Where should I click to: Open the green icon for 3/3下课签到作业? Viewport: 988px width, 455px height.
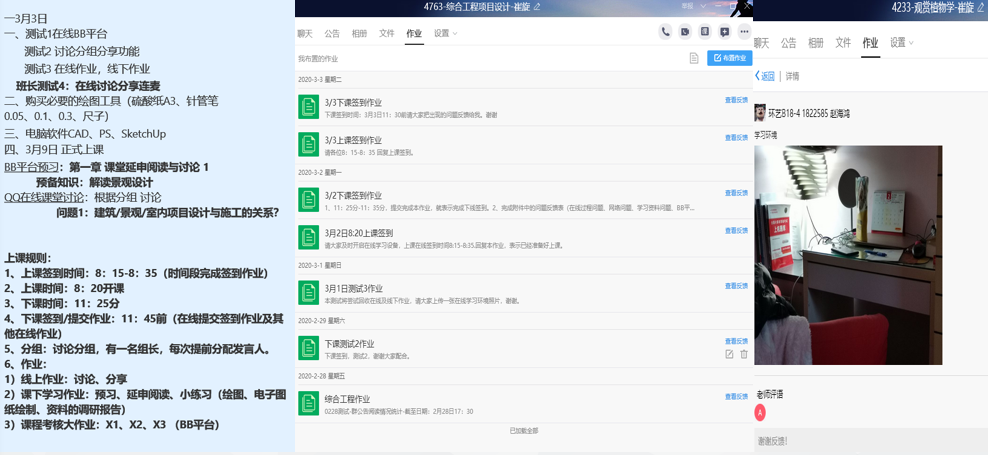[309, 106]
